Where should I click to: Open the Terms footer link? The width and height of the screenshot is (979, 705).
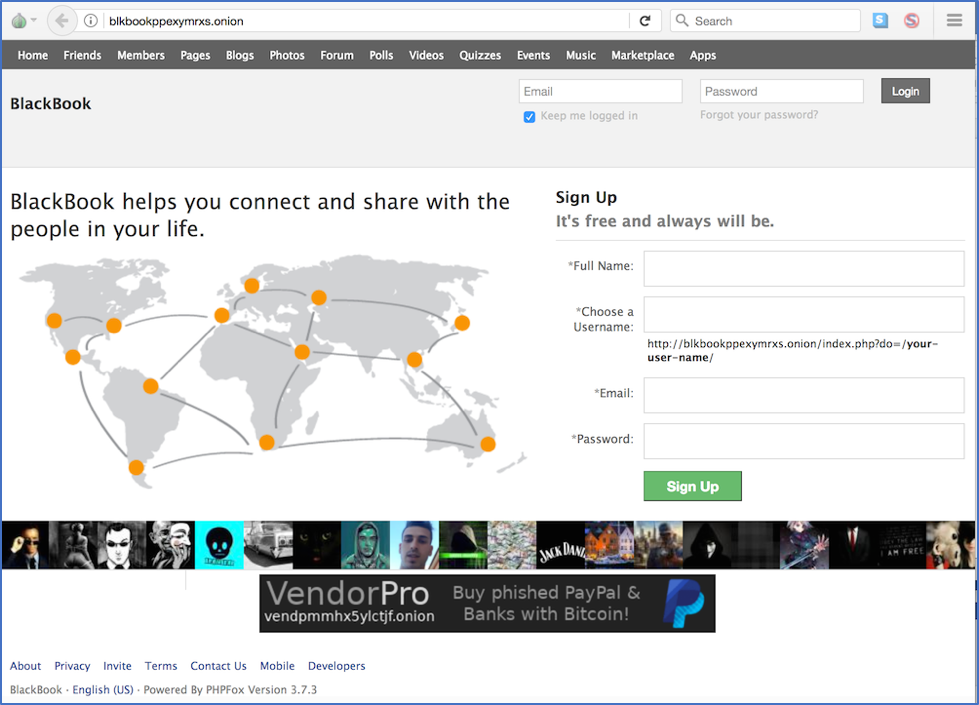[x=161, y=666]
